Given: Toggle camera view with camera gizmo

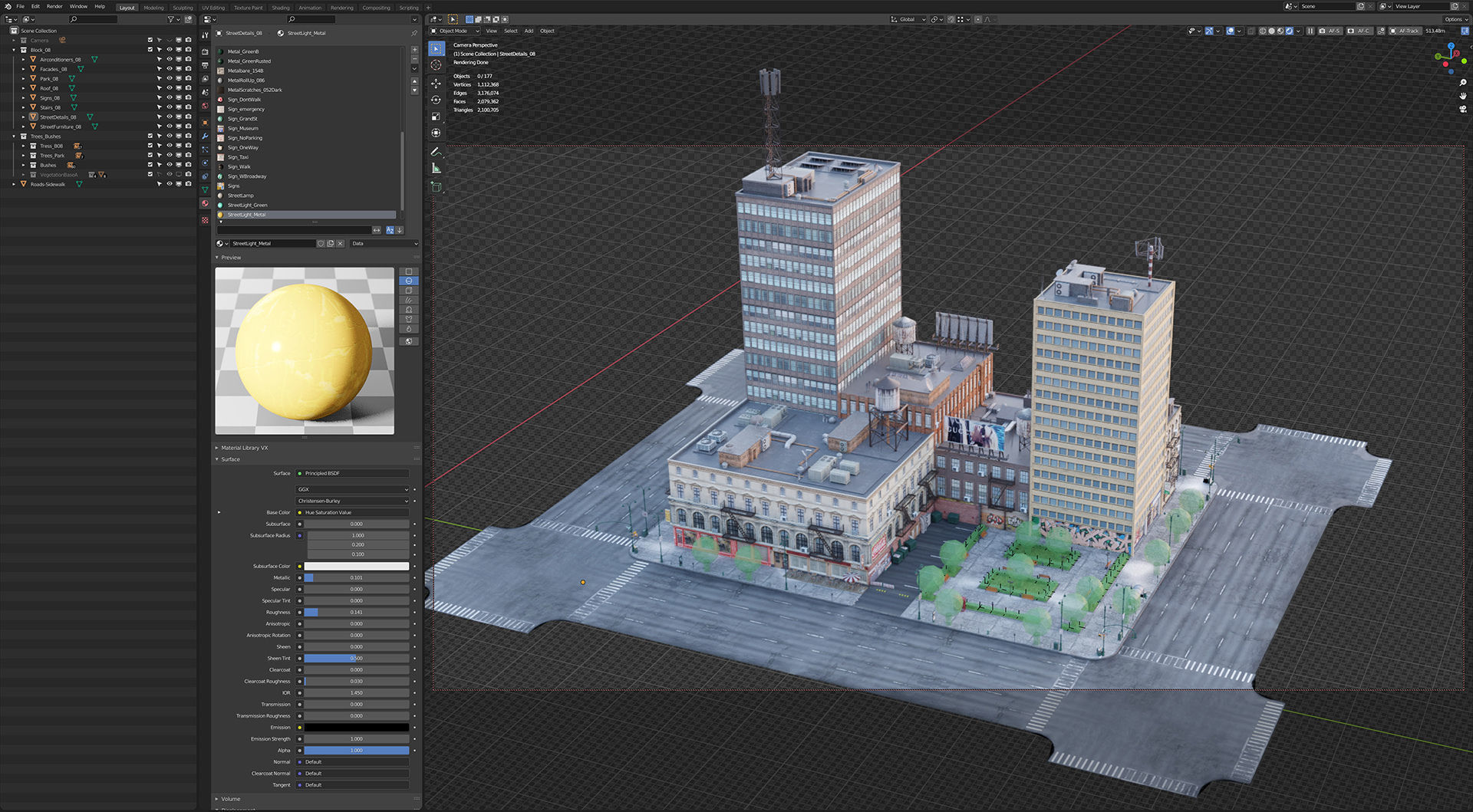Looking at the screenshot, I should [x=1463, y=109].
